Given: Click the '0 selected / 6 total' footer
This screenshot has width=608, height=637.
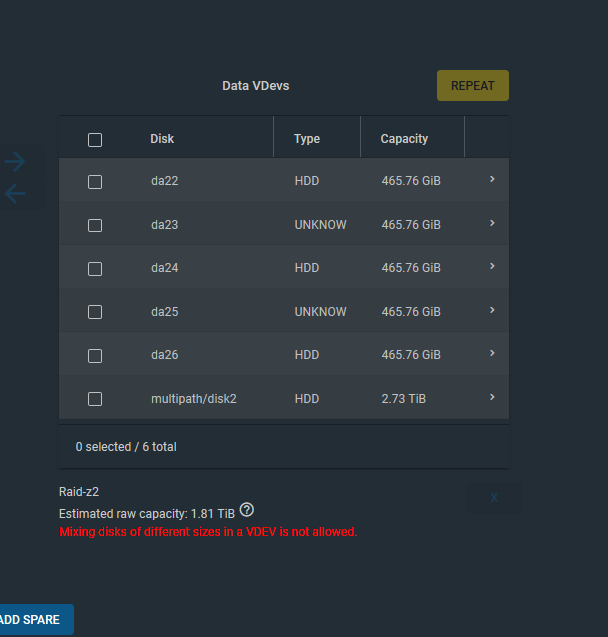Looking at the screenshot, I should coord(126,446).
